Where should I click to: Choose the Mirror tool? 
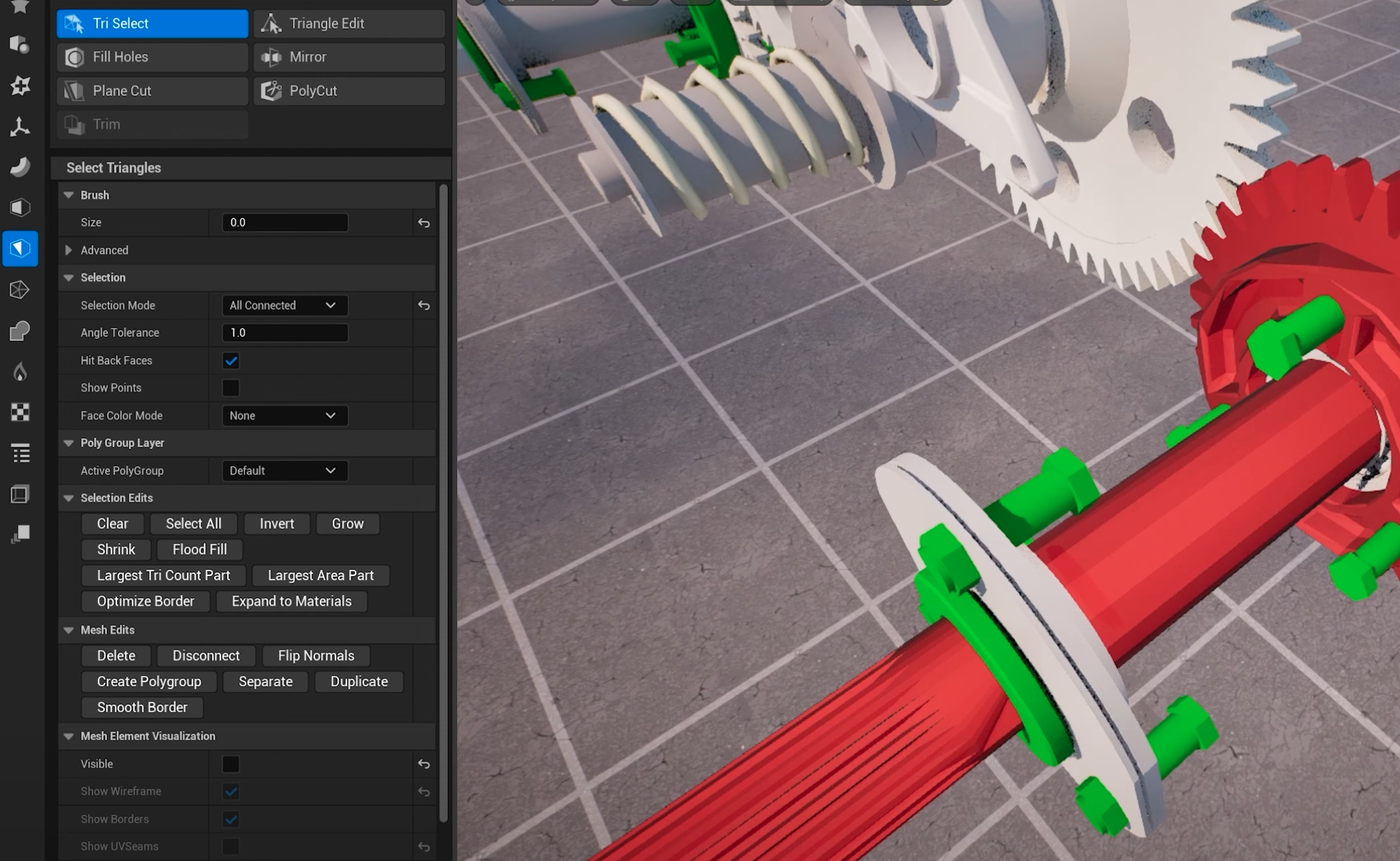coord(349,57)
